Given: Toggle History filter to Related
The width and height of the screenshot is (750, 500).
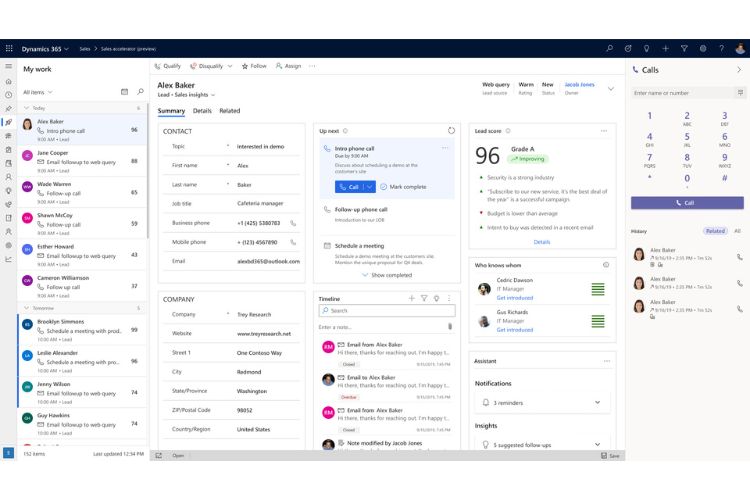Looking at the screenshot, I should [715, 231].
